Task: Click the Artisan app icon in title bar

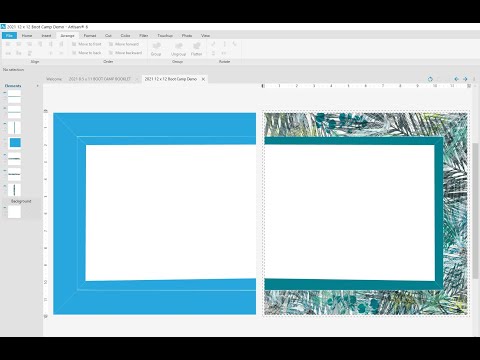Action: click(3, 27)
